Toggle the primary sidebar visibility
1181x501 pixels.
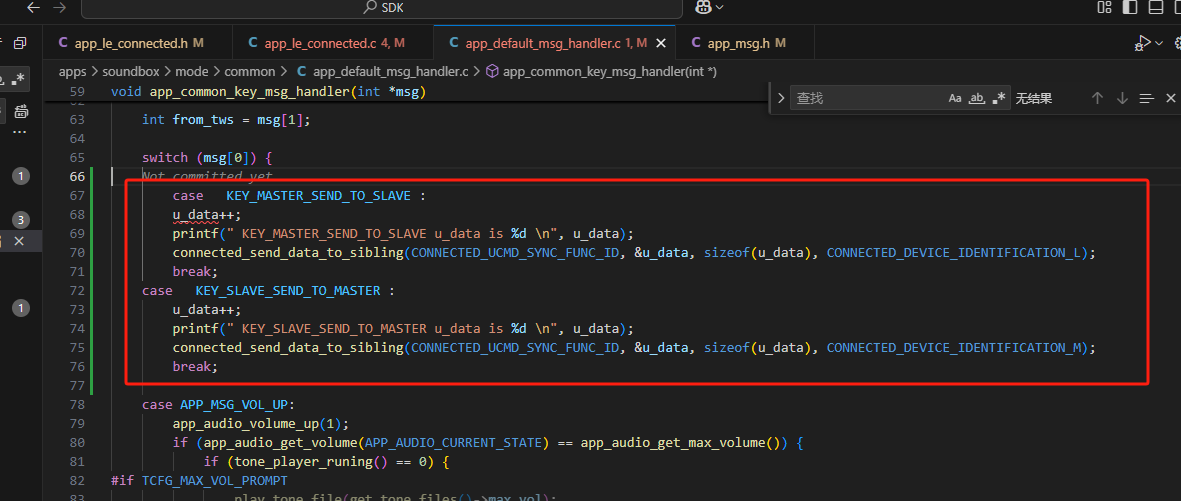coord(1130,8)
